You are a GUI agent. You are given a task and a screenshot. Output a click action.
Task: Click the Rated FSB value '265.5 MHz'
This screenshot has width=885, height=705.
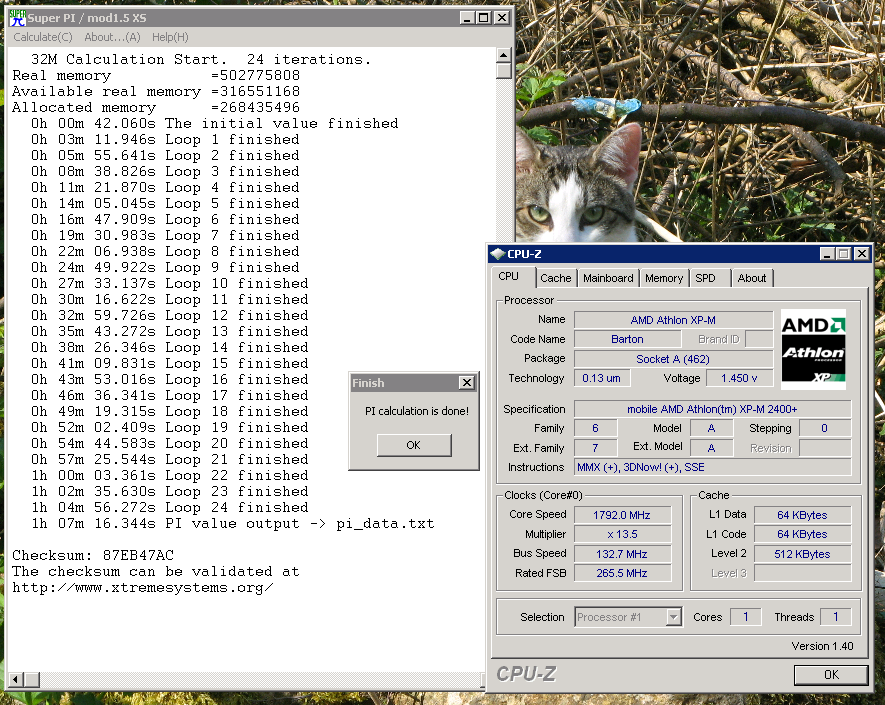pyautogui.click(x=623, y=573)
